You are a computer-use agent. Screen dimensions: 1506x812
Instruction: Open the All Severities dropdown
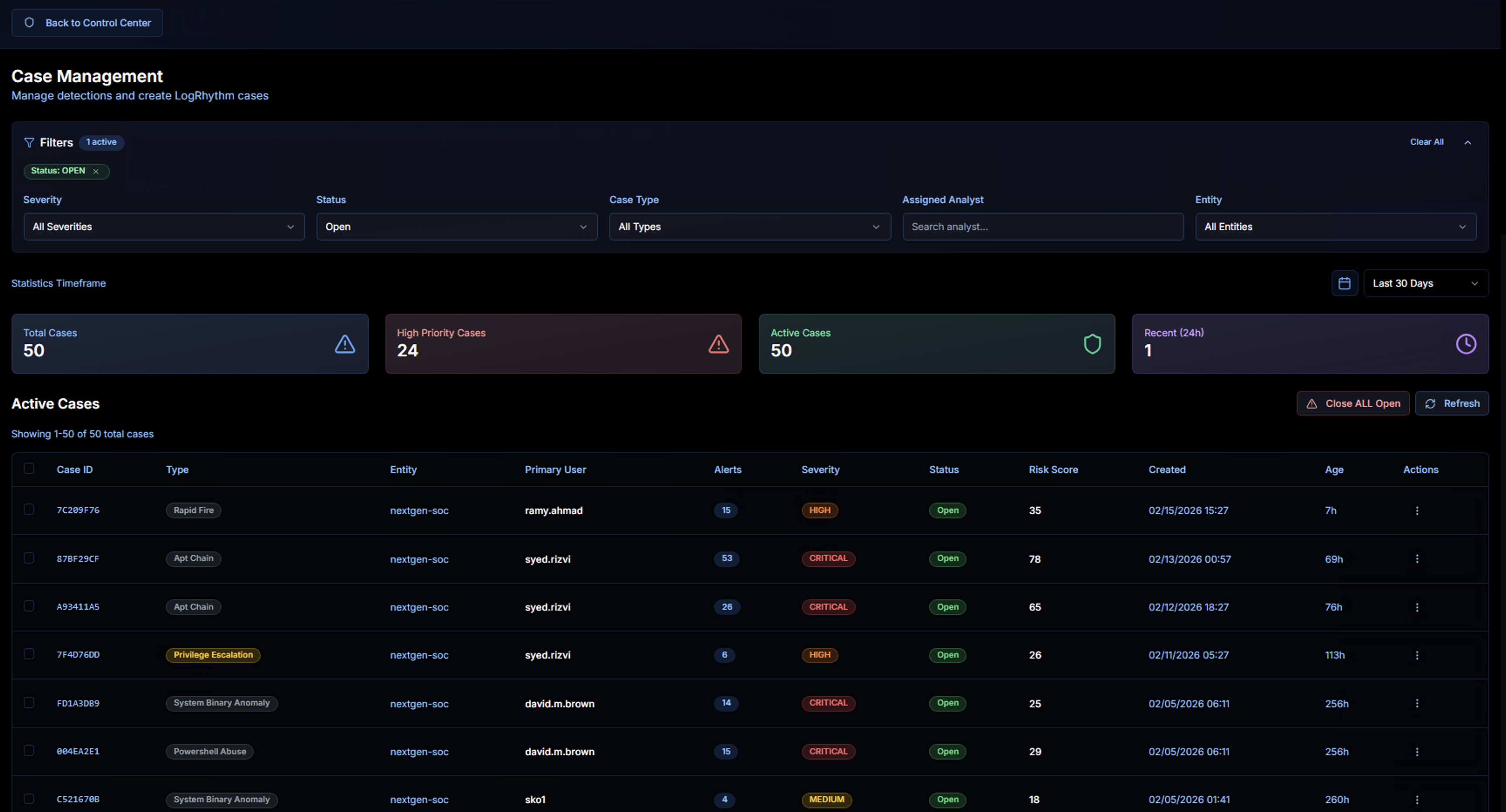tap(164, 227)
